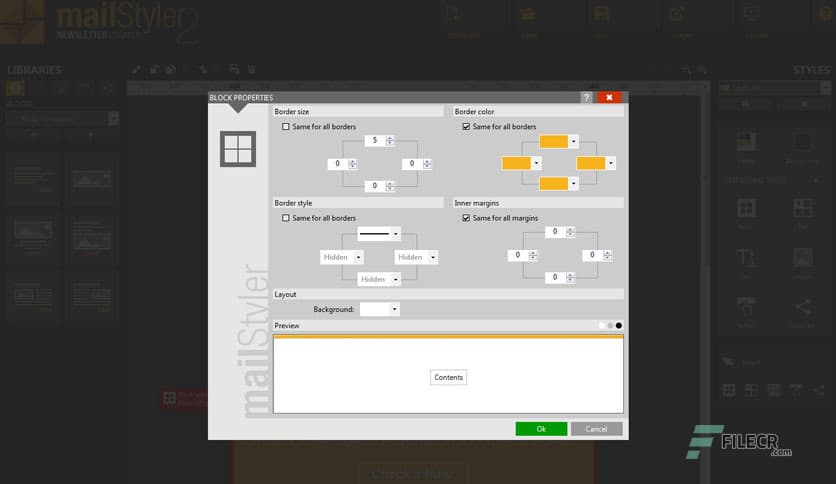The height and width of the screenshot is (484, 836).
Task: Click the top border orange color swatch
Action: [x=554, y=141]
